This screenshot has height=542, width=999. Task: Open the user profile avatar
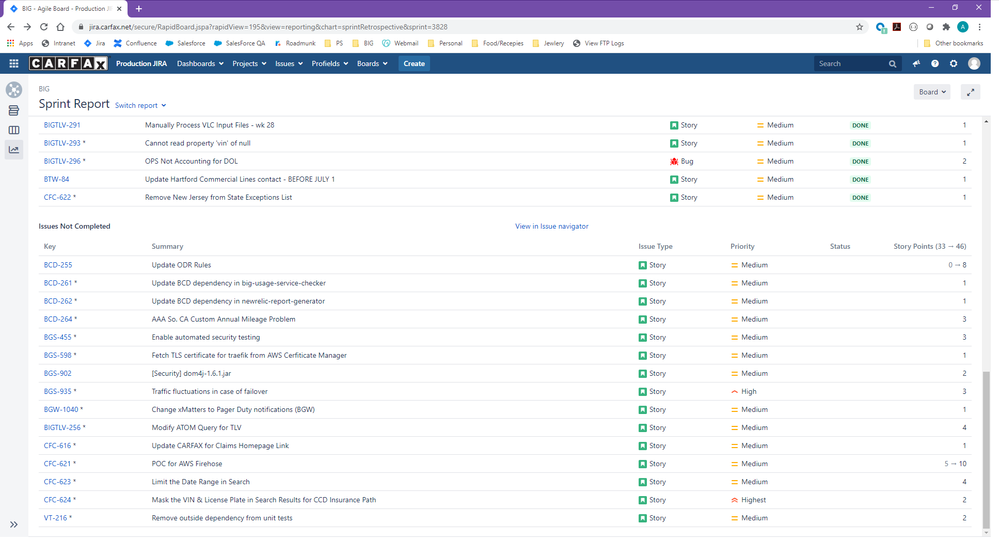click(x=974, y=64)
